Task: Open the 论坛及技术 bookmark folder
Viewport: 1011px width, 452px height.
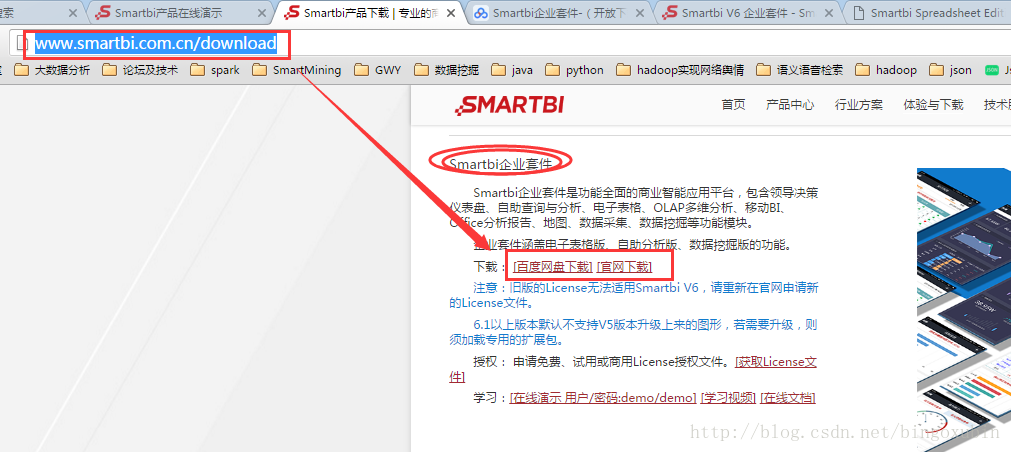Action: tap(140, 70)
